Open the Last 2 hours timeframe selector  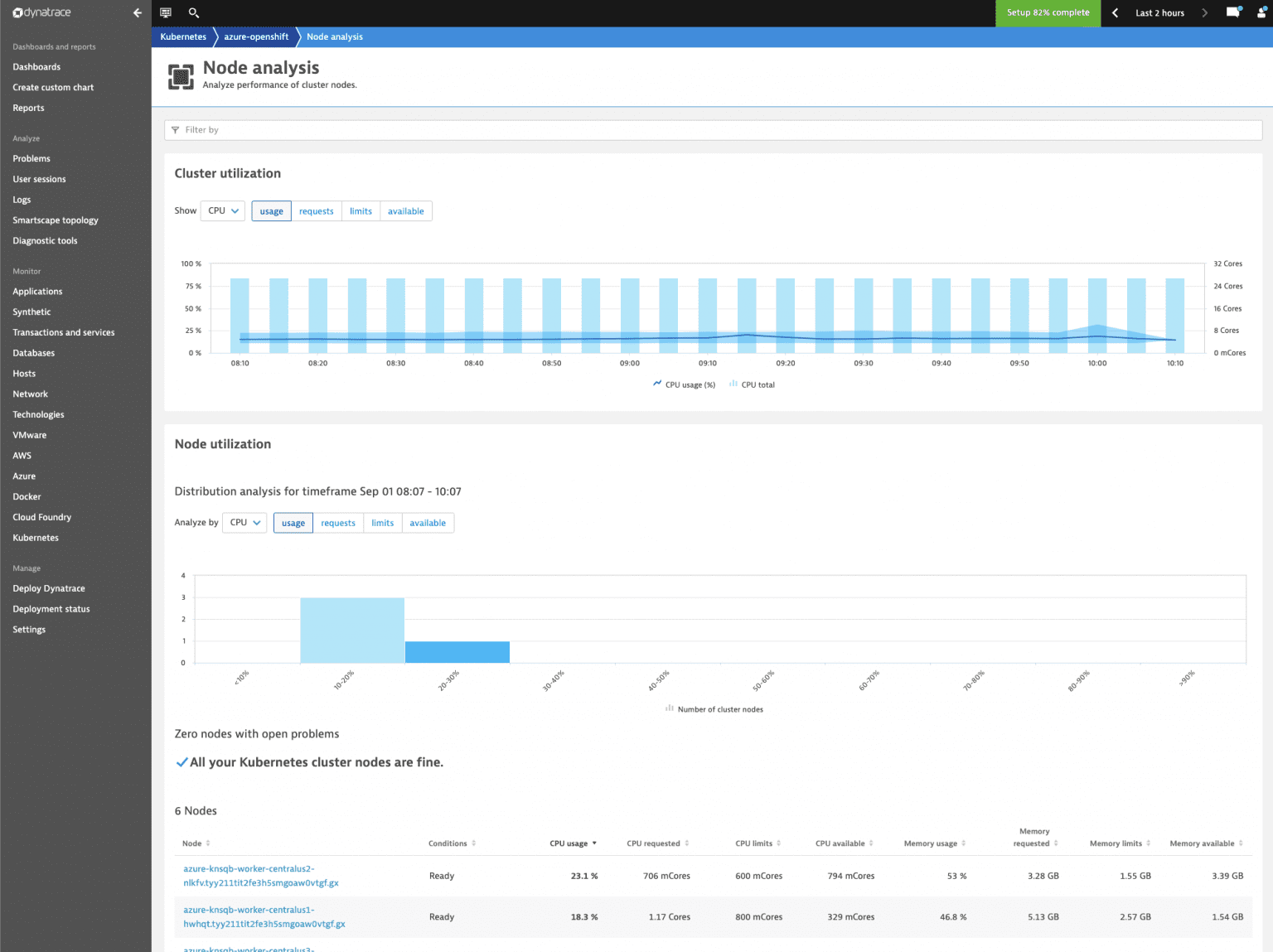(1159, 12)
